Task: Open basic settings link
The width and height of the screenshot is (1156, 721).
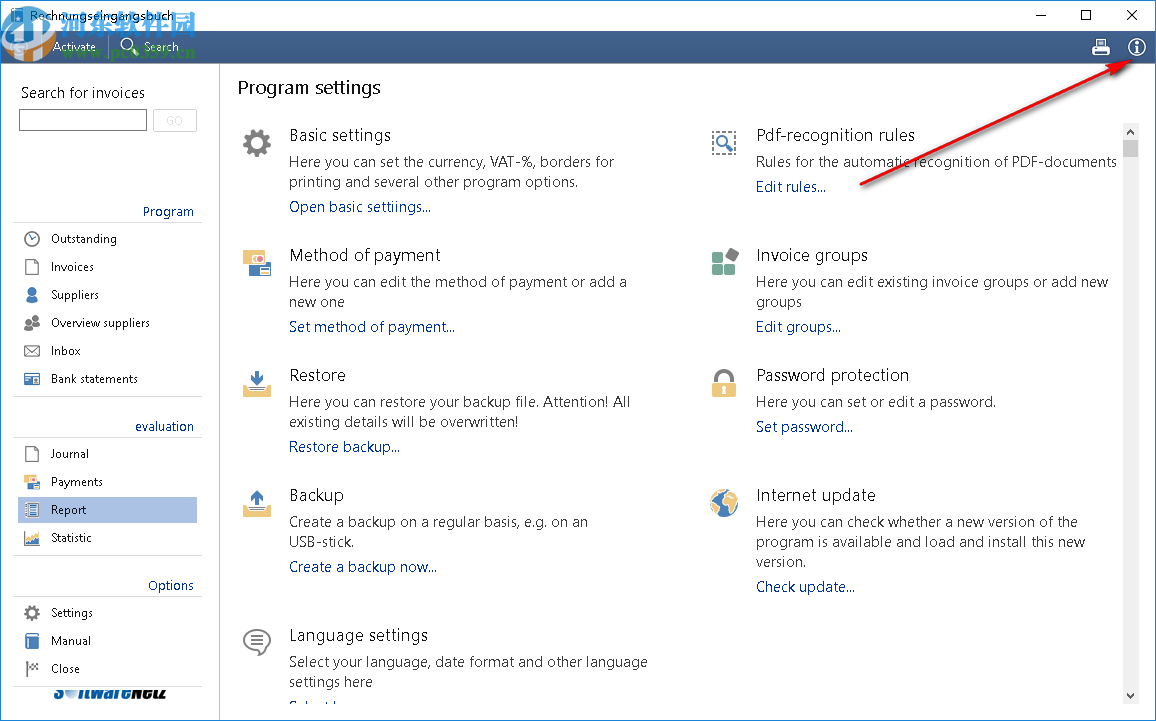Action: pyautogui.click(x=360, y=207)
